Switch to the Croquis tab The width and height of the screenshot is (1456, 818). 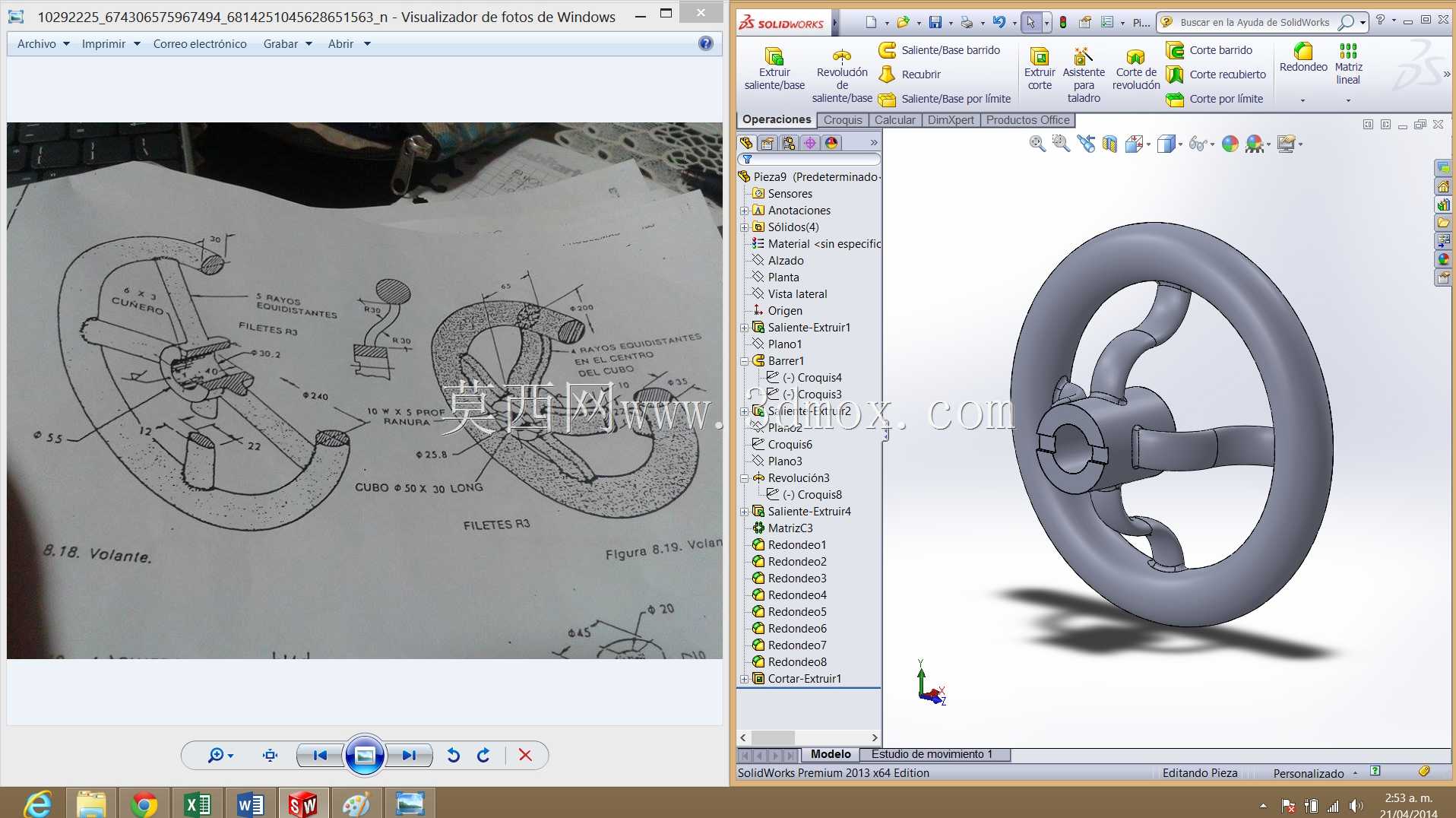843,120
